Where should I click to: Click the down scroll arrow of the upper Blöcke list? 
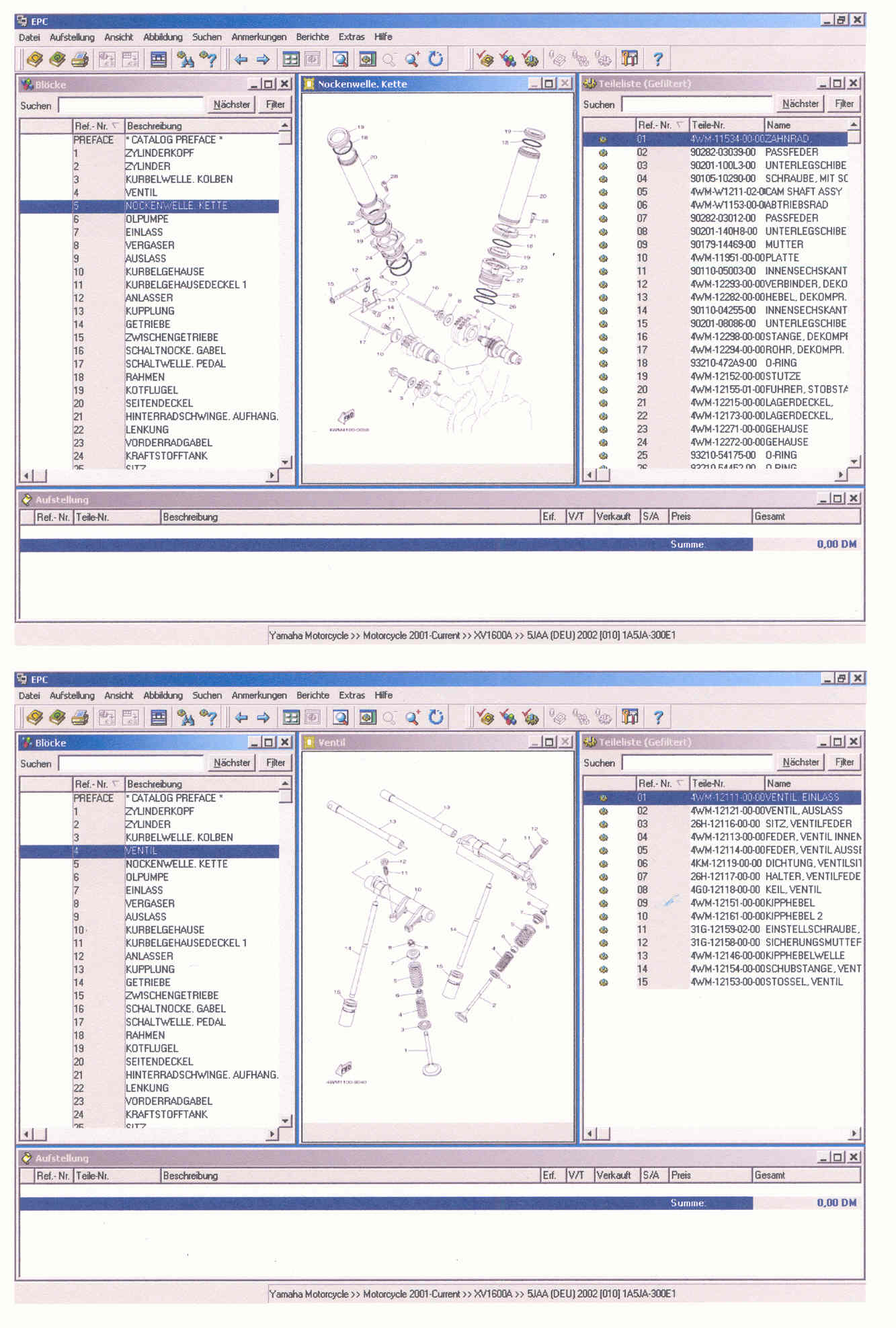(x=286, y=462)
